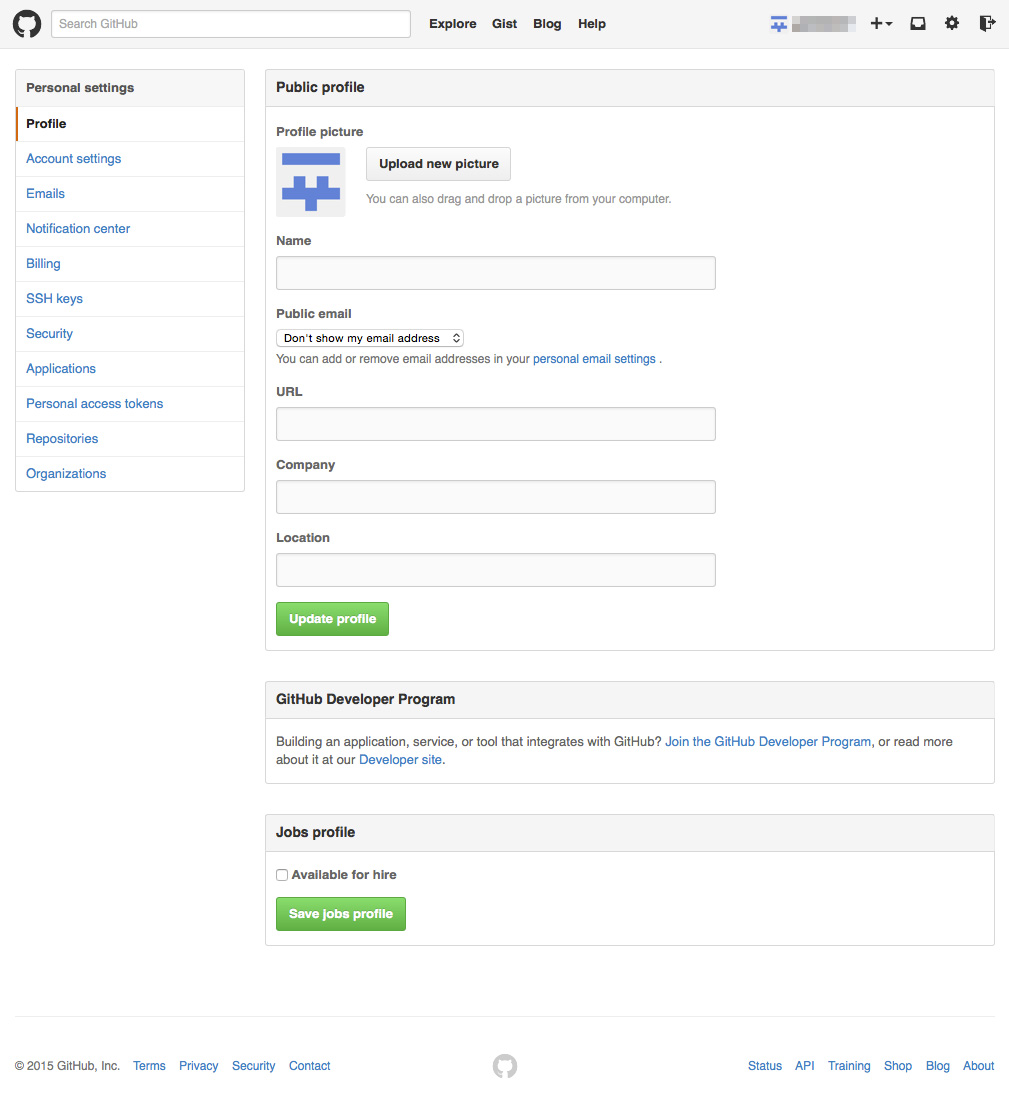
Task: Click the footer GitHub mark icon
Action: [x=505, y=1066]
